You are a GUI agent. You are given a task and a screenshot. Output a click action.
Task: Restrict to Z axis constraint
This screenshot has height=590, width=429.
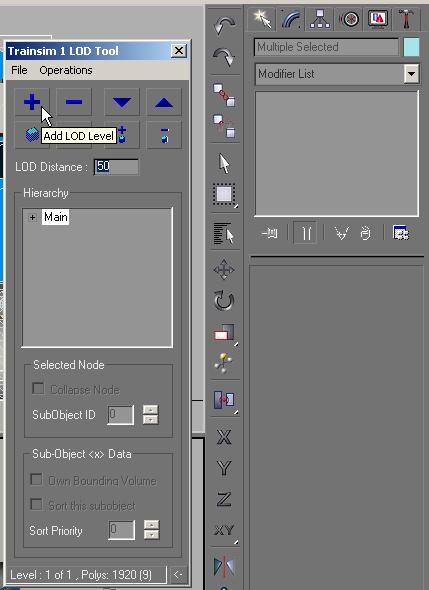tap(224, 499)
